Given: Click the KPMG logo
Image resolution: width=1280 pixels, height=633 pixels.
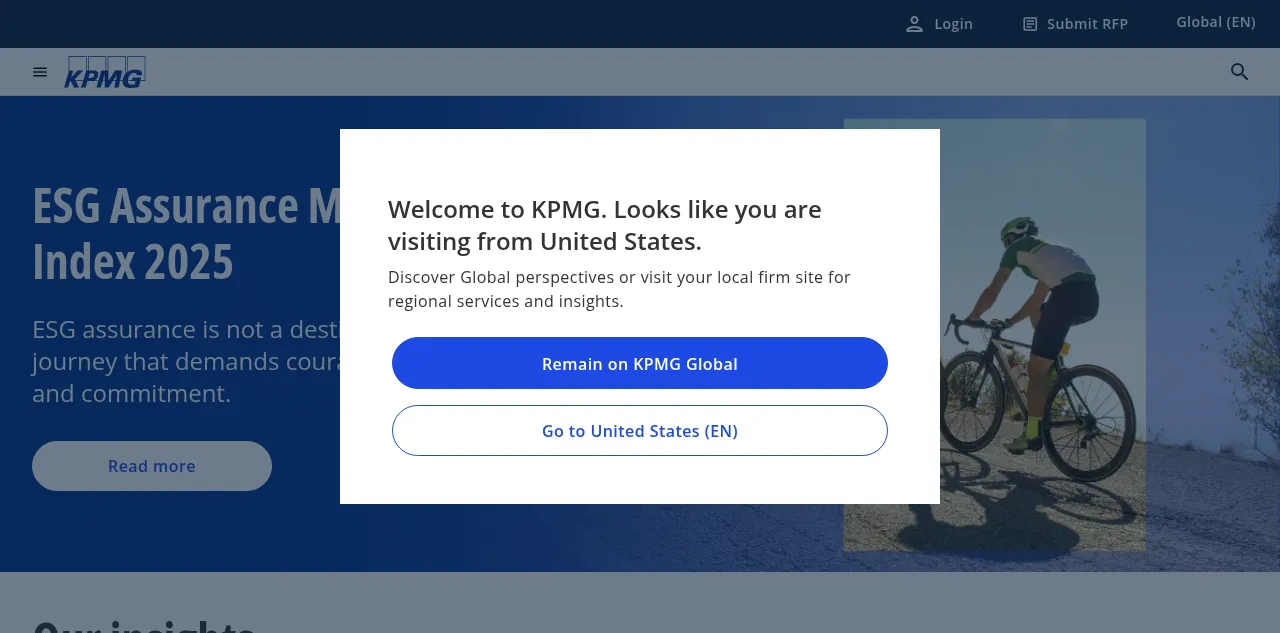Looking at the screenshot, I should tap(105, 72).
